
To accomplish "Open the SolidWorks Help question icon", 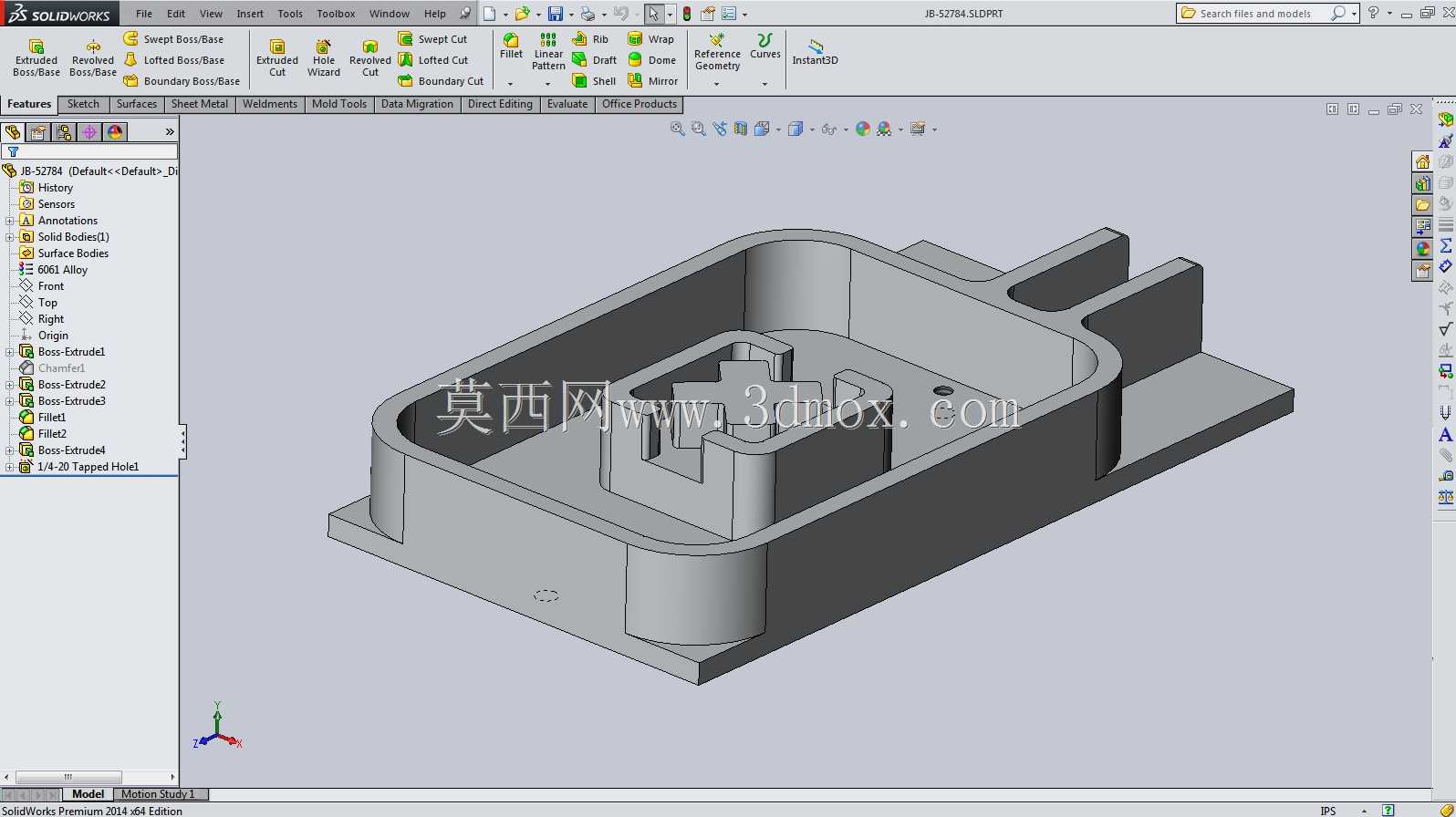I will 1373,13.
